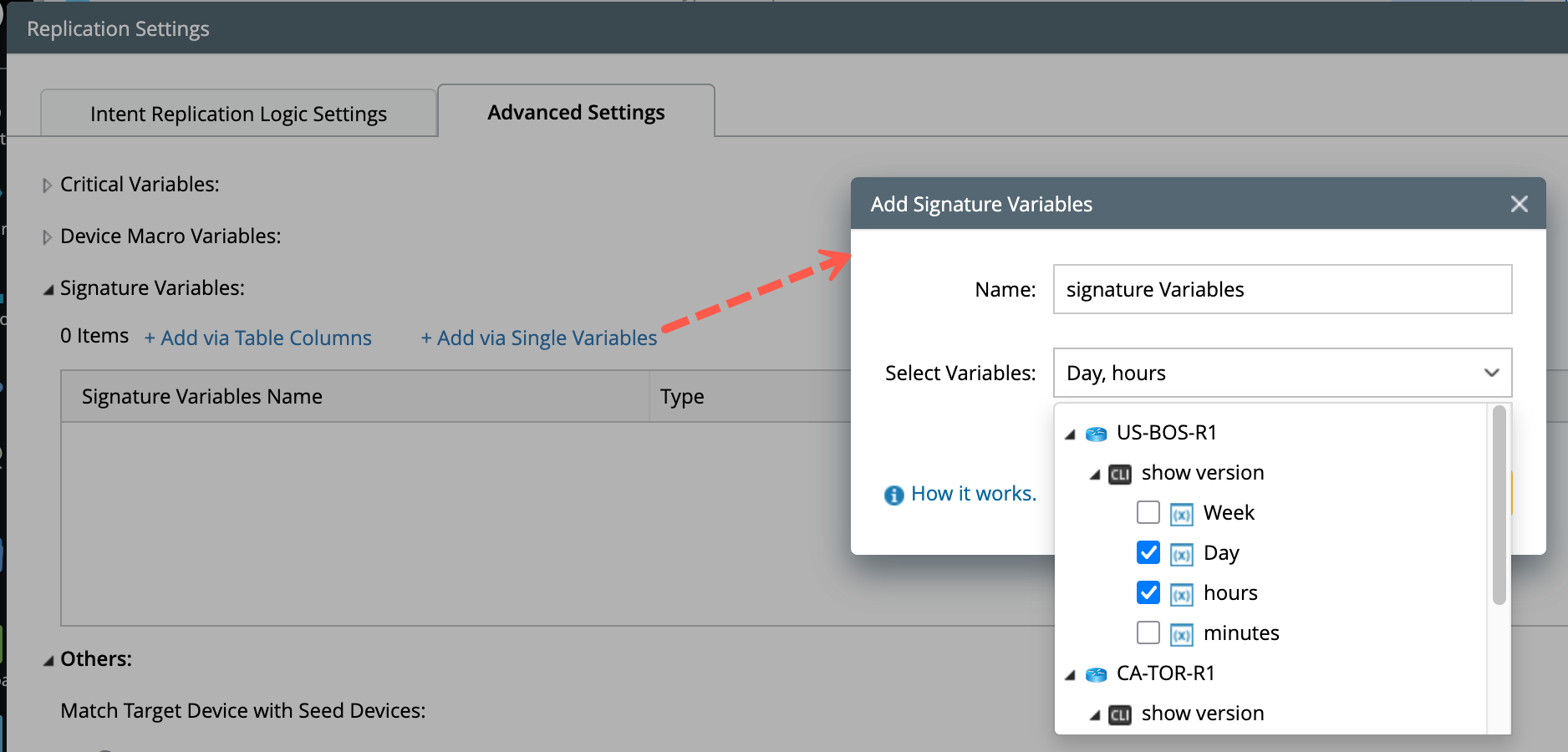Uncheck the Day variable checkbox

(1148, 553)
